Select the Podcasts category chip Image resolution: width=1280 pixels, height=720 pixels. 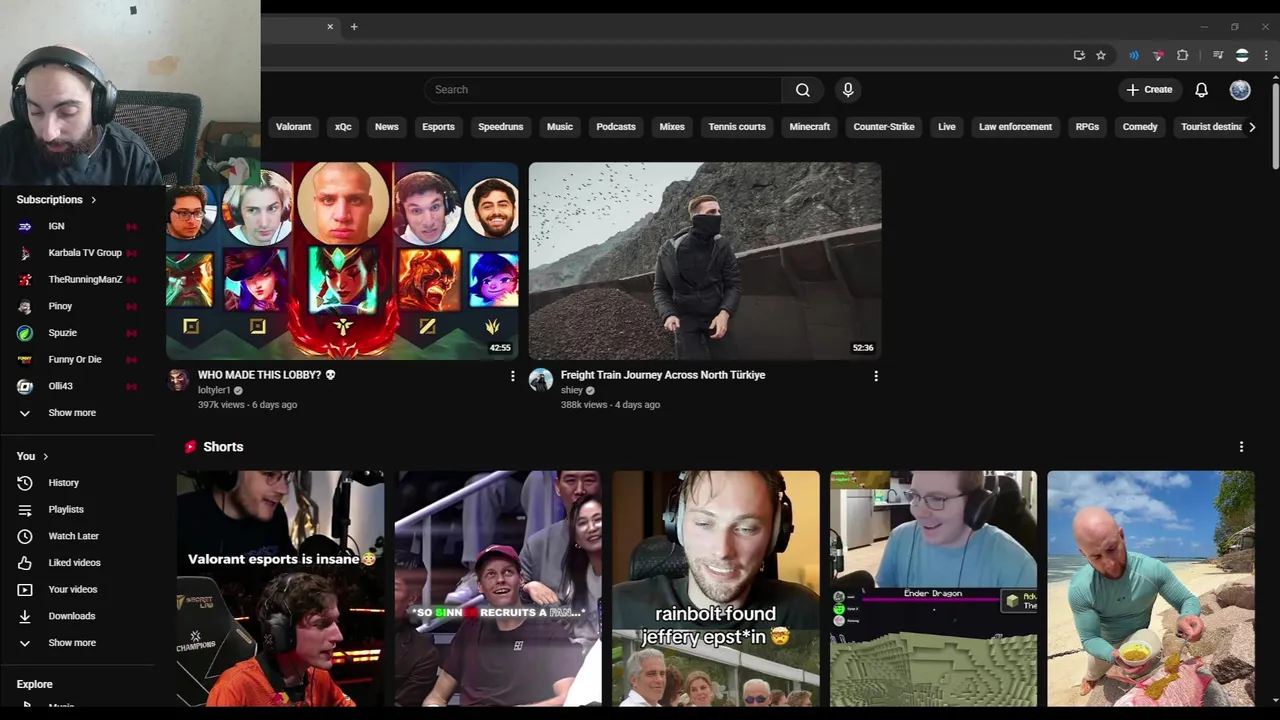point(616,127)
